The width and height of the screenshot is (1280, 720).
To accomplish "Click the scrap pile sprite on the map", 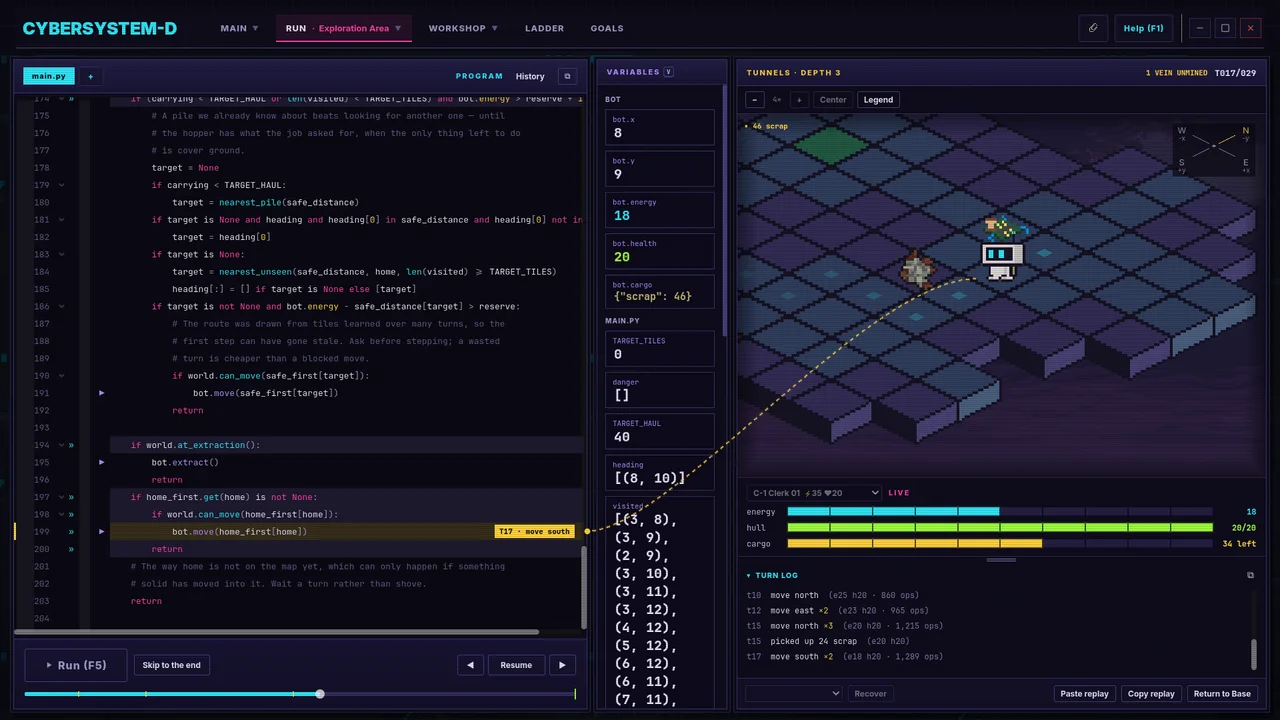I will [917, 270].
